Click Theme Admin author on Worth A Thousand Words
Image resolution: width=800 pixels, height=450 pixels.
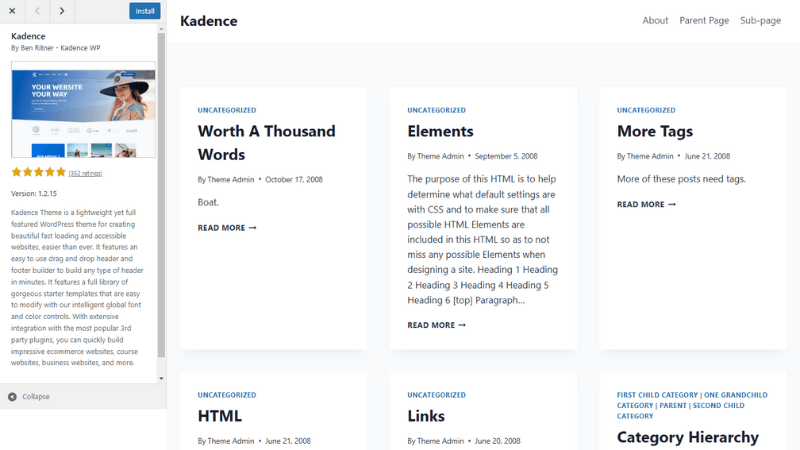point(231,180)
